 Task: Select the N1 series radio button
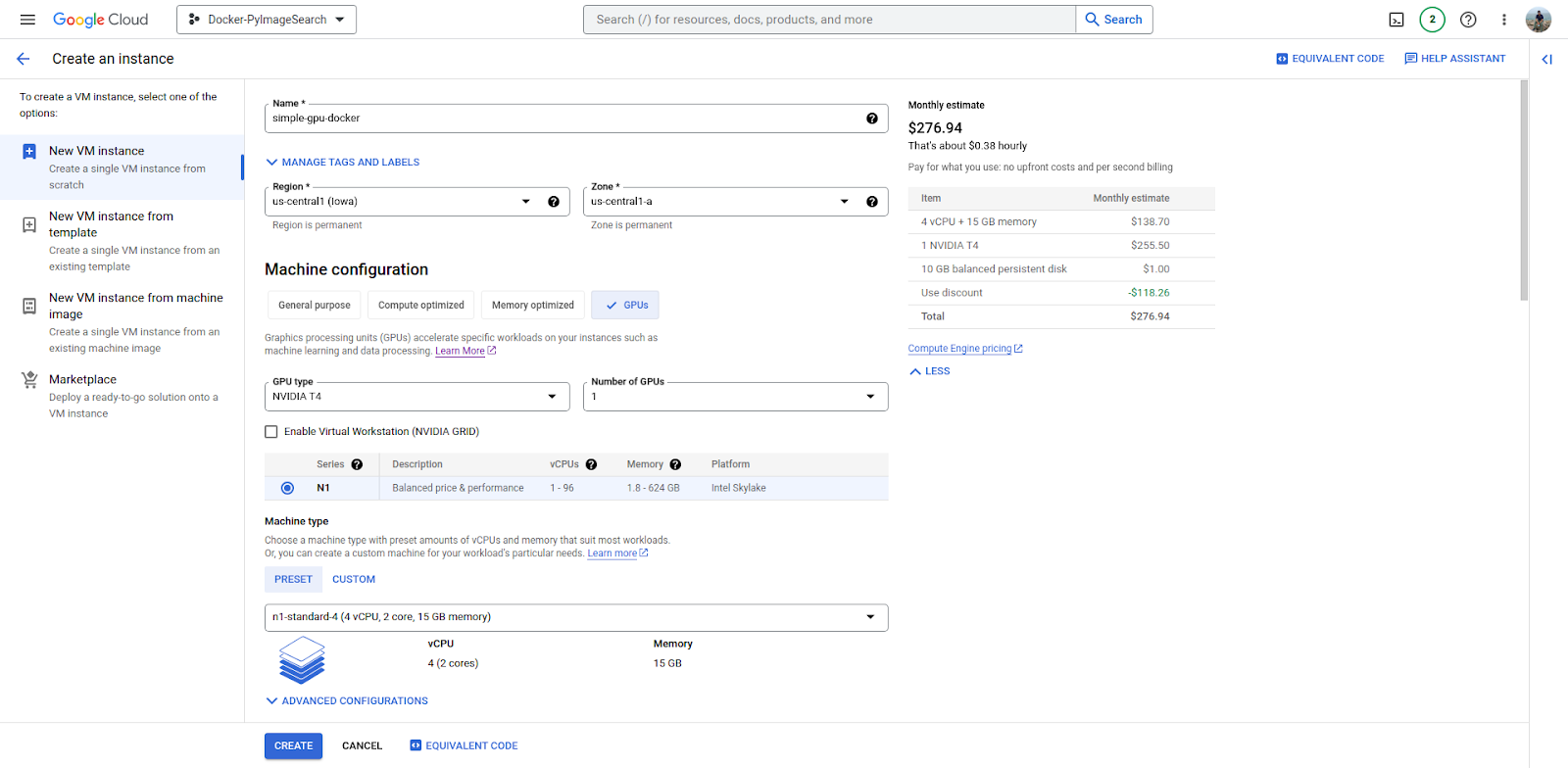287,488
